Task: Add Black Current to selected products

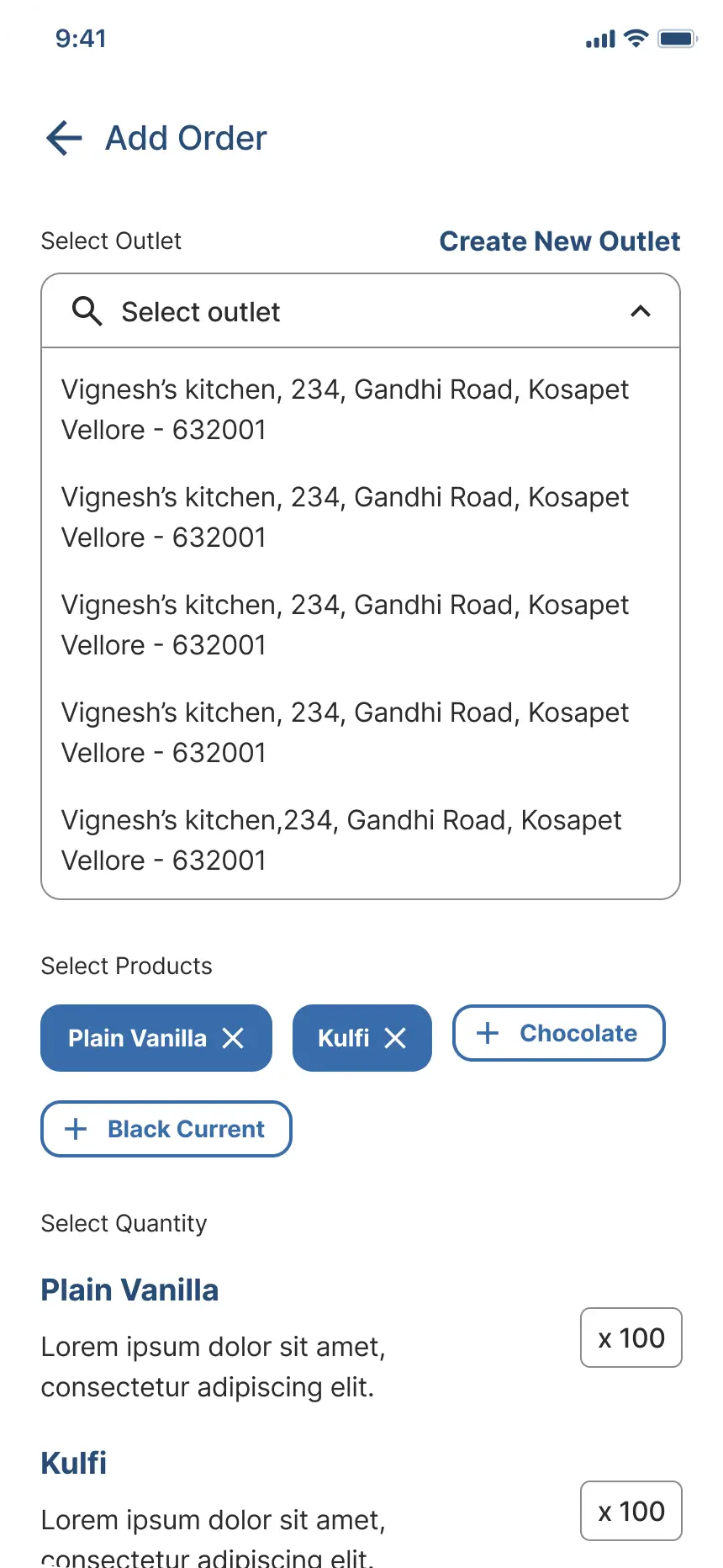Action: tap(166, 1129)
